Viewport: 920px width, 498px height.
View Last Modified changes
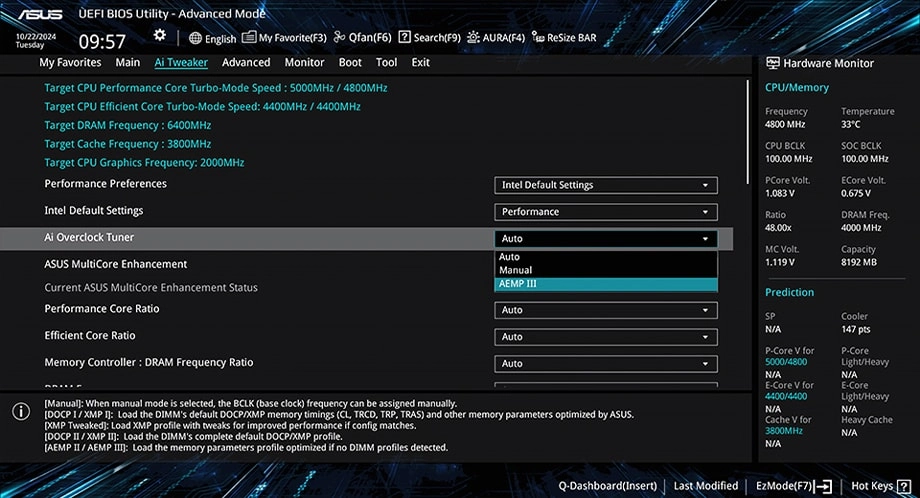click(706, 486)
